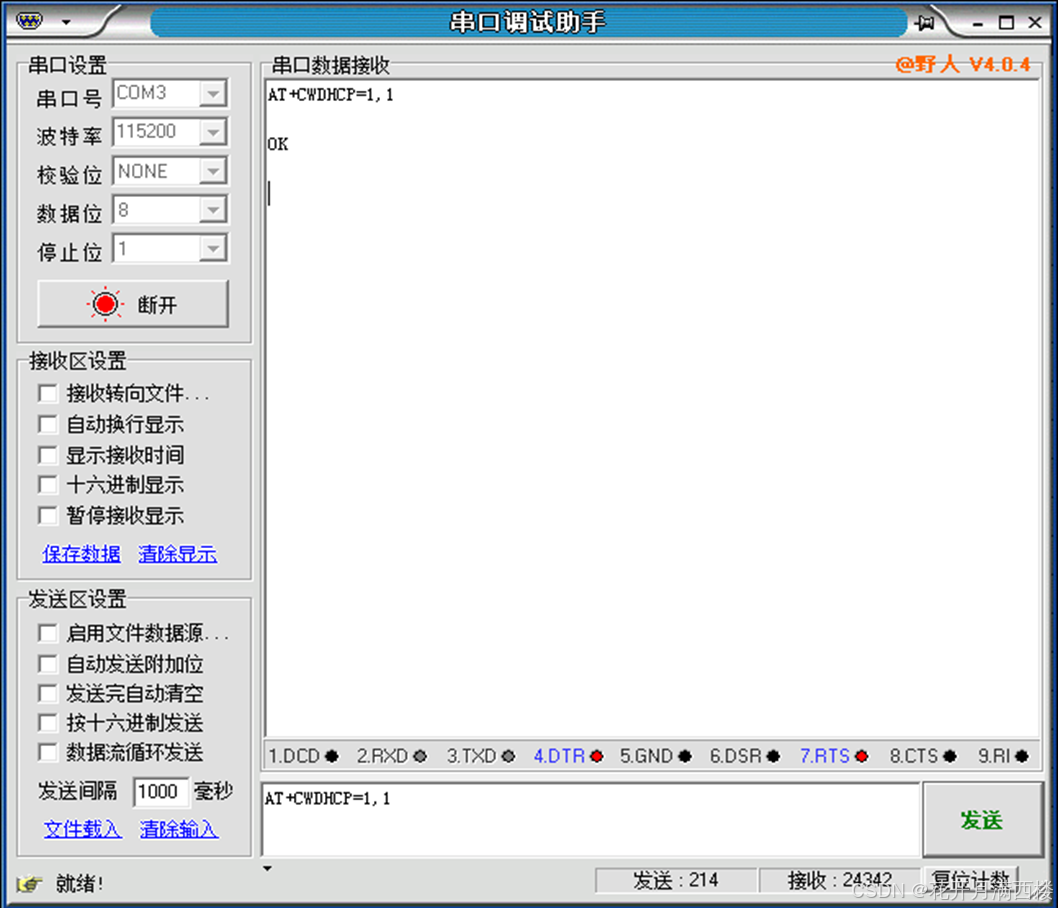1058x908 pixels.
Task: Click the 断开 disconnect button
Action: pos(133,304)
